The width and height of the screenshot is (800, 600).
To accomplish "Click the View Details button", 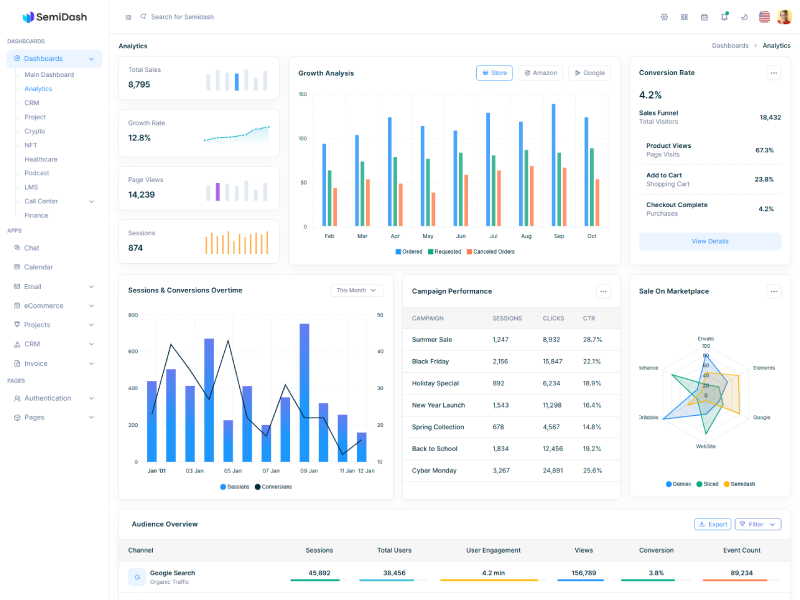I will [x=710, y=241].
